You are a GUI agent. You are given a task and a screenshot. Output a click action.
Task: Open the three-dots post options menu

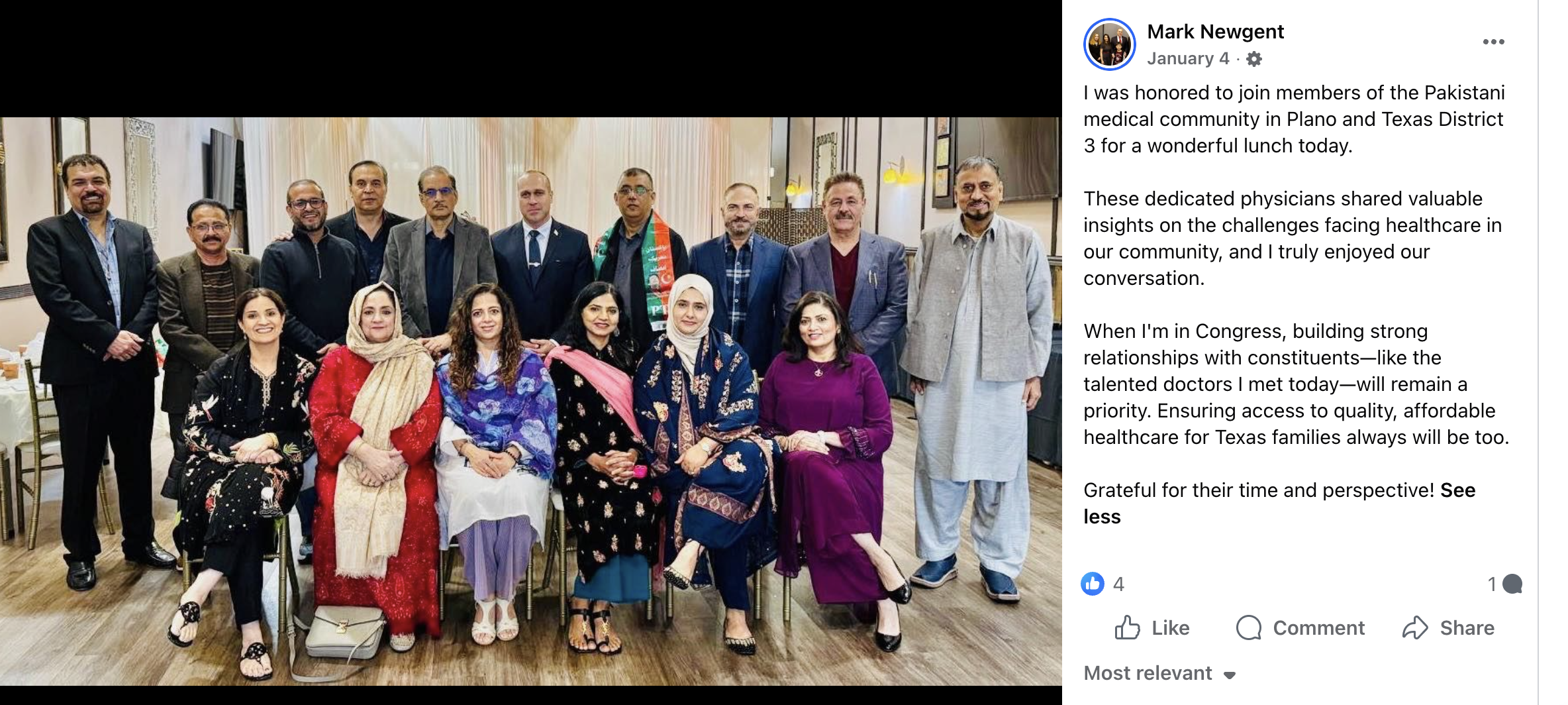[x=1493, y=42]
